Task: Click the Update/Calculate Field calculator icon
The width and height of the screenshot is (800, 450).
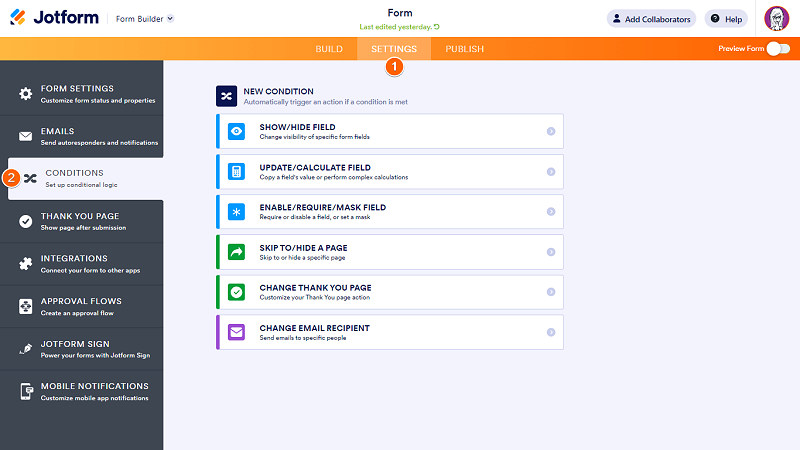Action: tap(236, 171)
